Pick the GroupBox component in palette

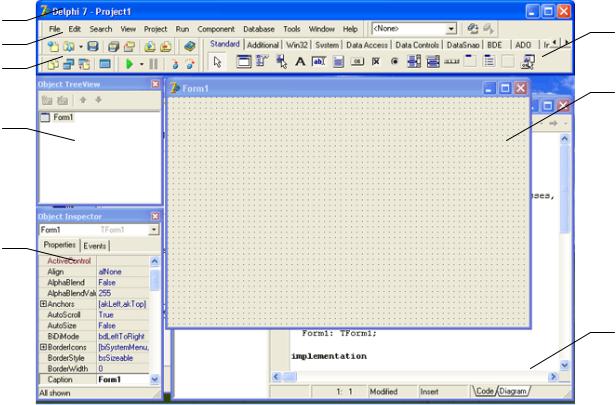(x=470, y=62)
